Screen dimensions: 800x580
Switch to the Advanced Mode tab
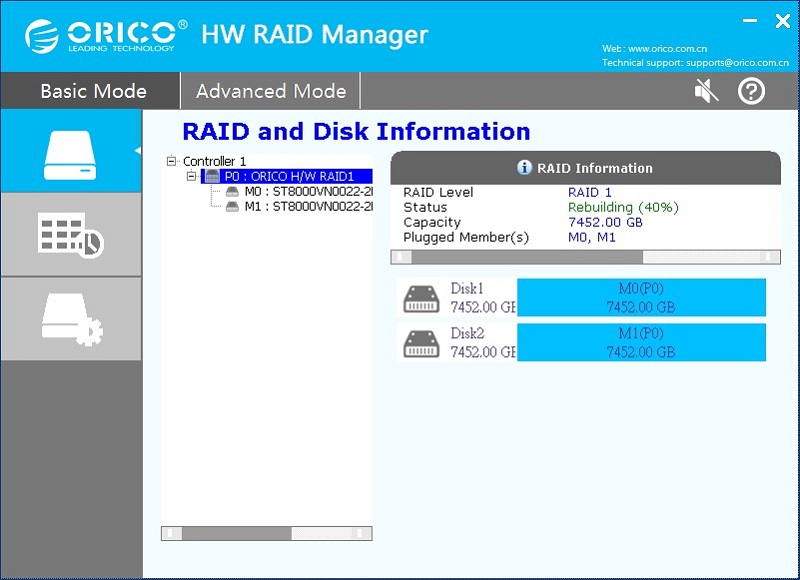pos(270,91)
